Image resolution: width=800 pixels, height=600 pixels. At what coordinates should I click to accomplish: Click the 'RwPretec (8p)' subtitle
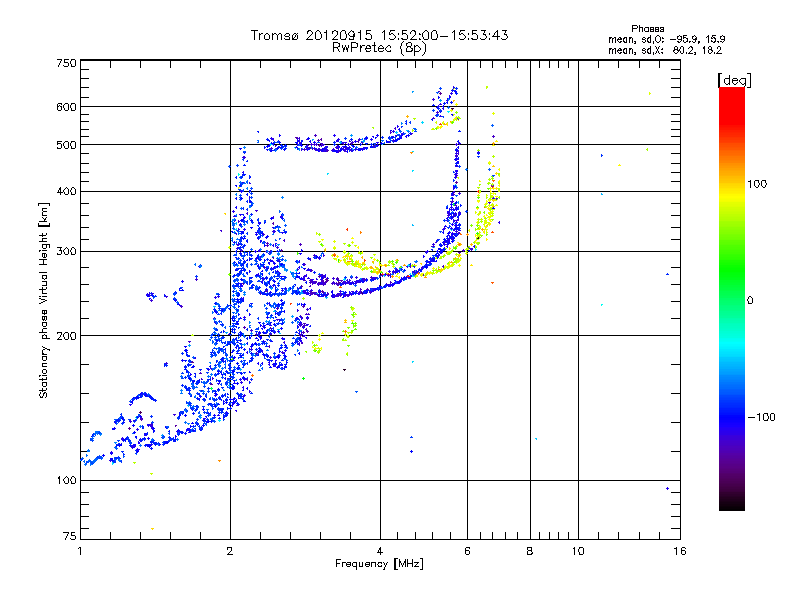(x=379, y=48)
